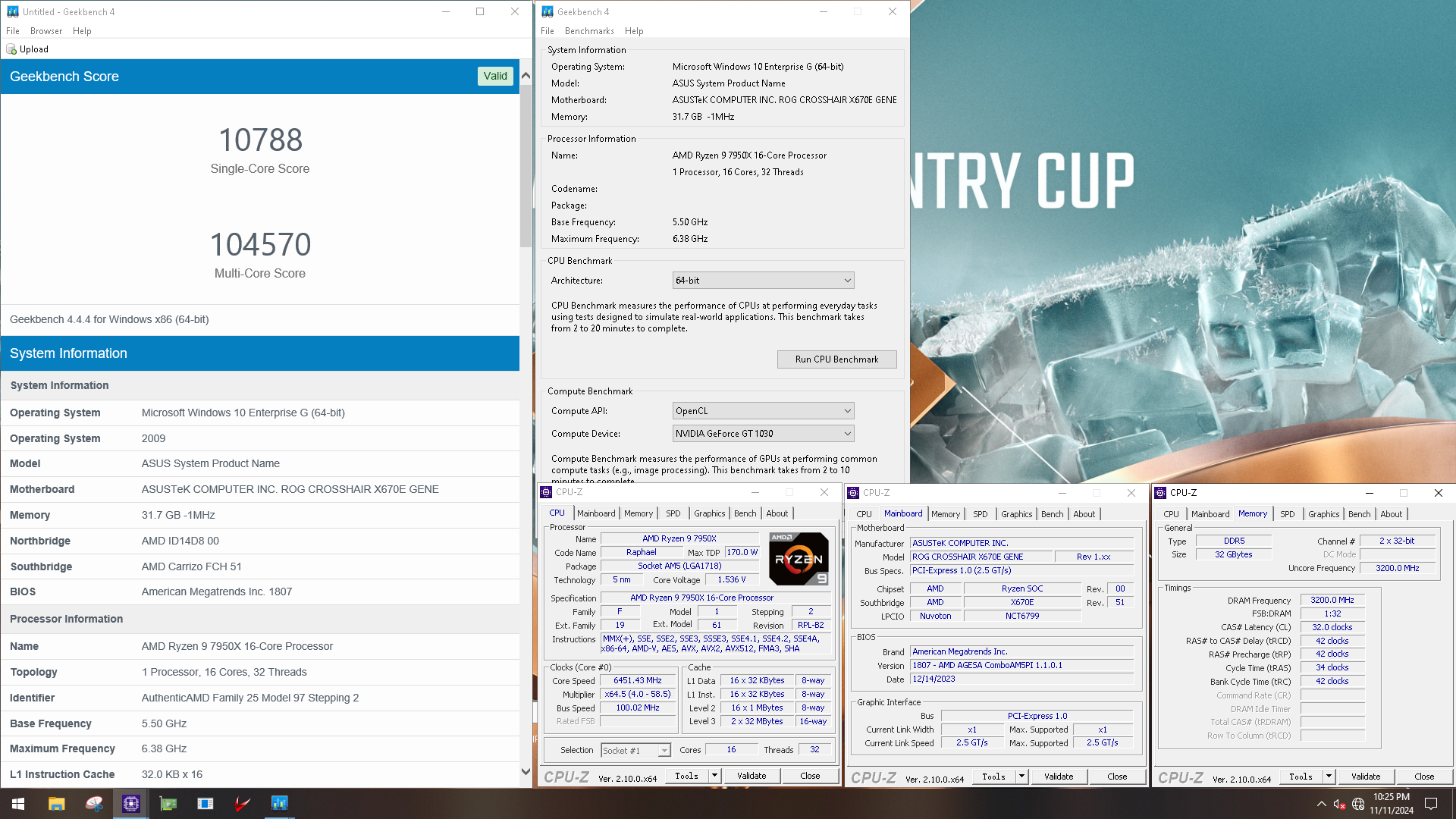Click the Geekbench 4 main window title bar icon
This screenshot has height=819, width=1456.
pyautogui.click(x=548, y=11)
